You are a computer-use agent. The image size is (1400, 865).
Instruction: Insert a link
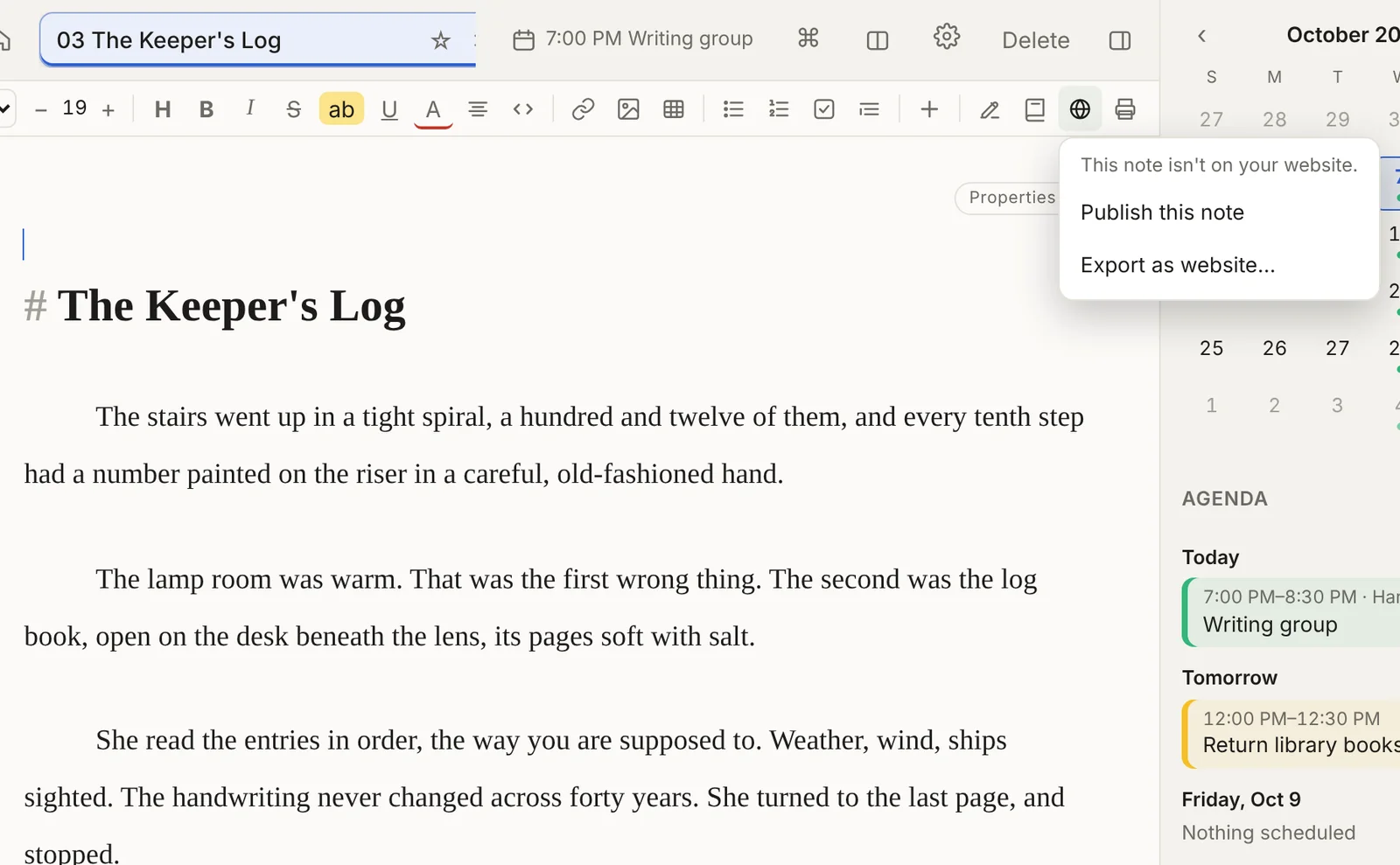click(583, 109)
